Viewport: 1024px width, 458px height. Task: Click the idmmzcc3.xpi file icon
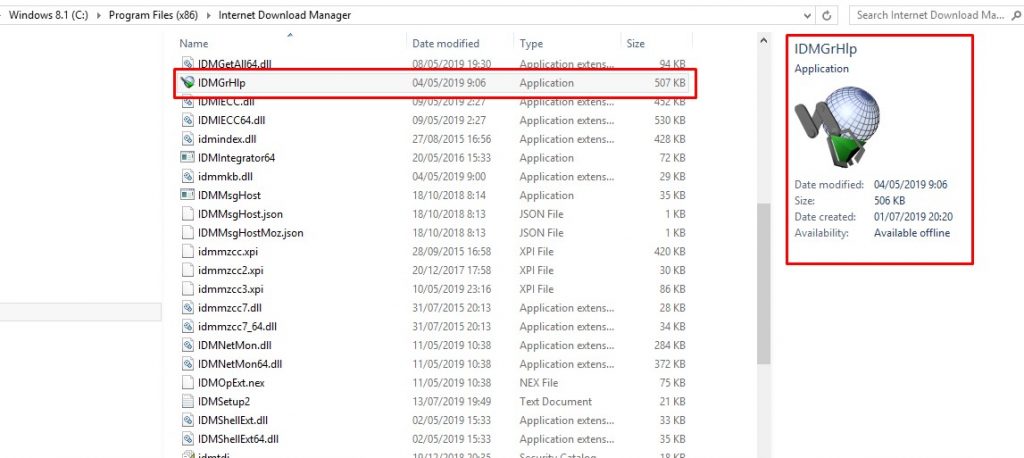point(188,289)
